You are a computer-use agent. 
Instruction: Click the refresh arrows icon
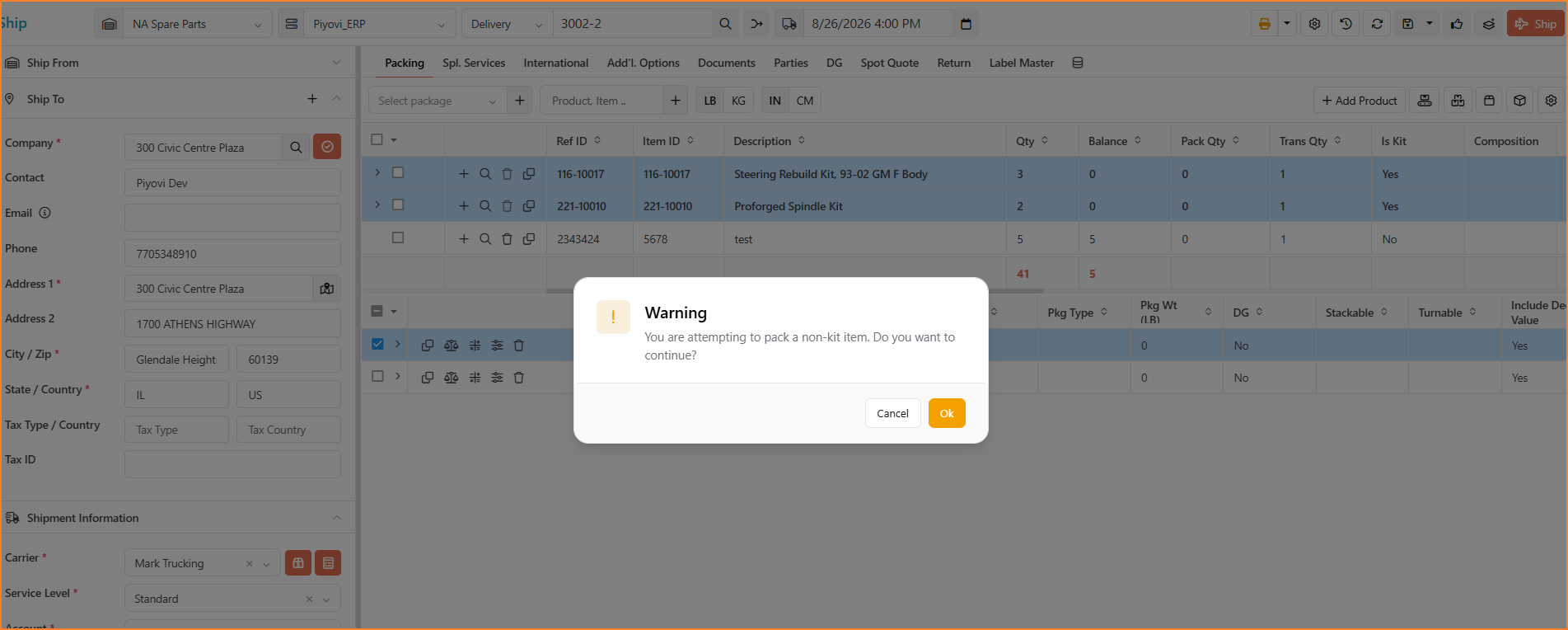click(x=1377, y=24)
